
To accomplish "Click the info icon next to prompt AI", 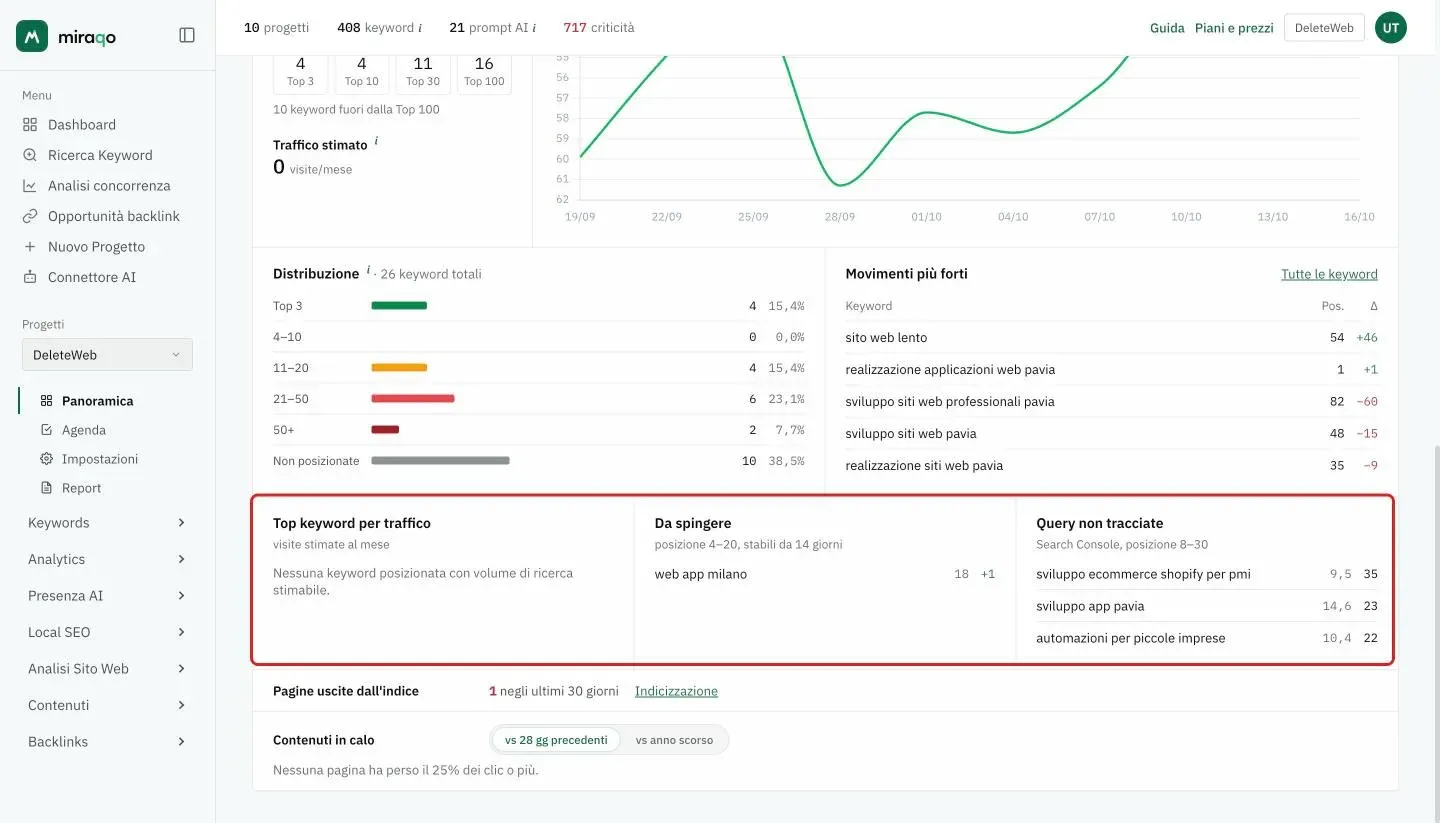I will pyautogui.click(x=534, y=28).
